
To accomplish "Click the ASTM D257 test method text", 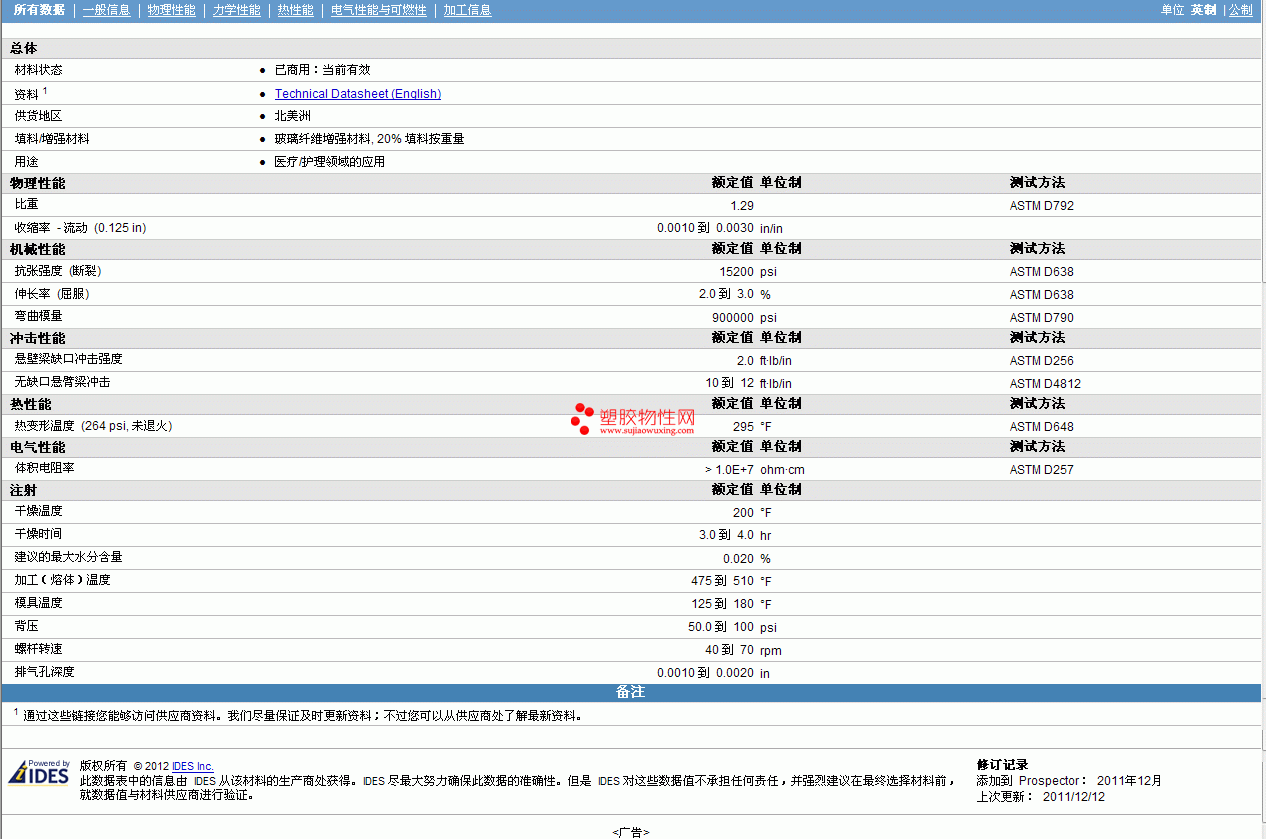I will pos(1041,470).
